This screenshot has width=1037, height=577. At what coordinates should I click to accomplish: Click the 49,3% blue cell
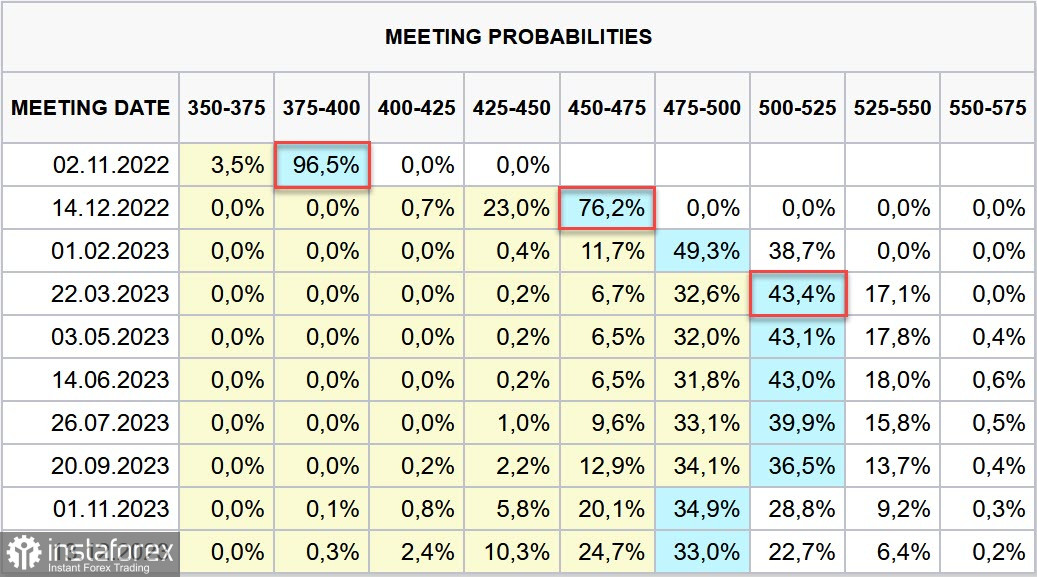[x=702, y=251]
